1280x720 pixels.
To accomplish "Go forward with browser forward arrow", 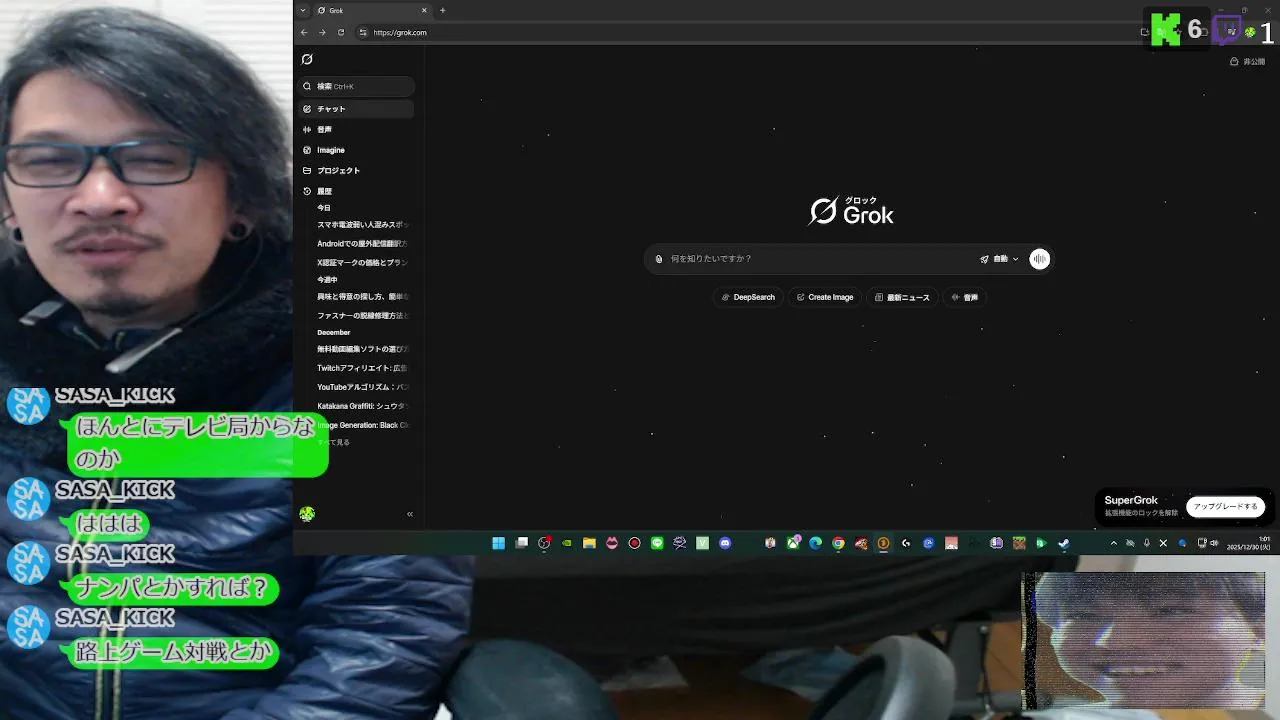I will [x=322, y=32].
